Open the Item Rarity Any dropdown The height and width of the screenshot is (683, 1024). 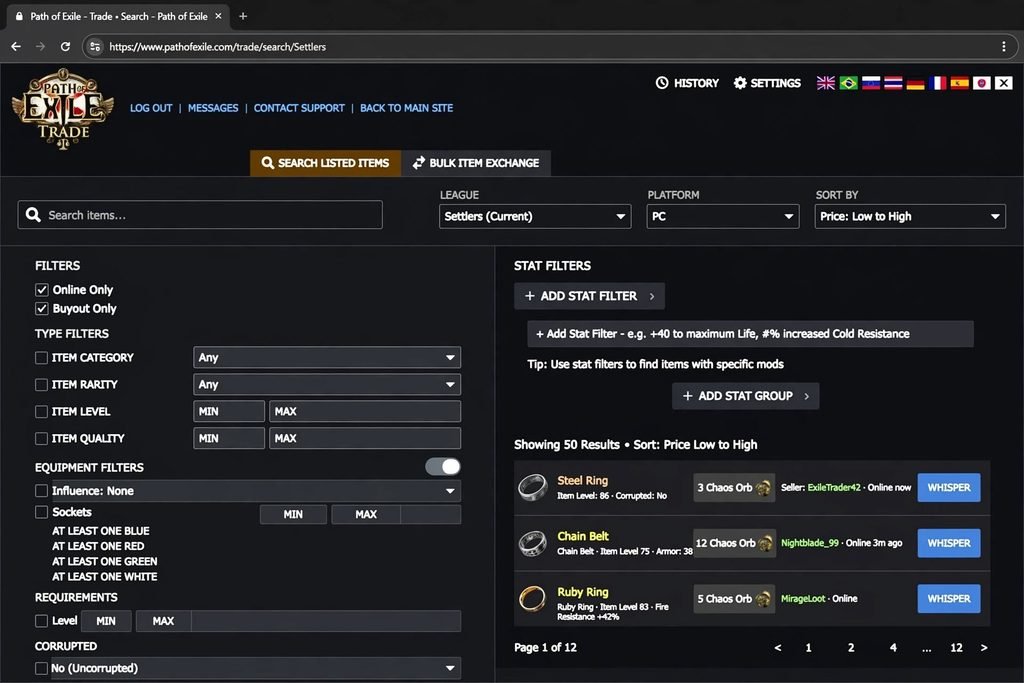327,385
